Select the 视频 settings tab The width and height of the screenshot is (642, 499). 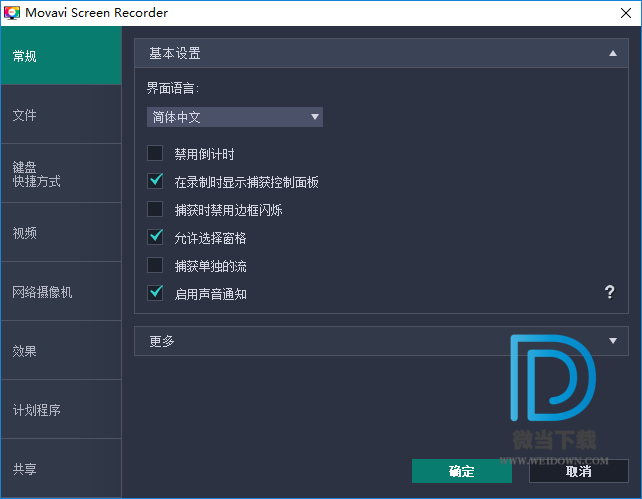click(x=61, y=233)
